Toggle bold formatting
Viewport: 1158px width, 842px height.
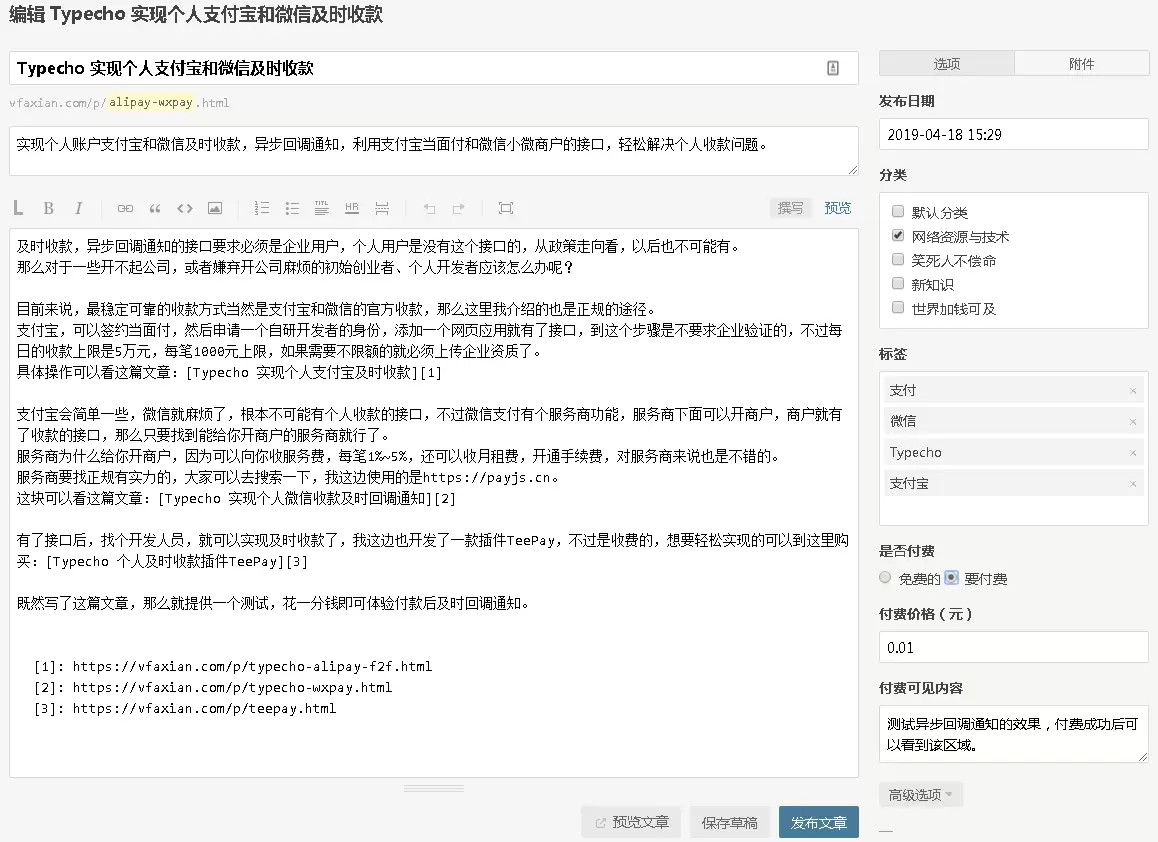[x=49, y=208]
